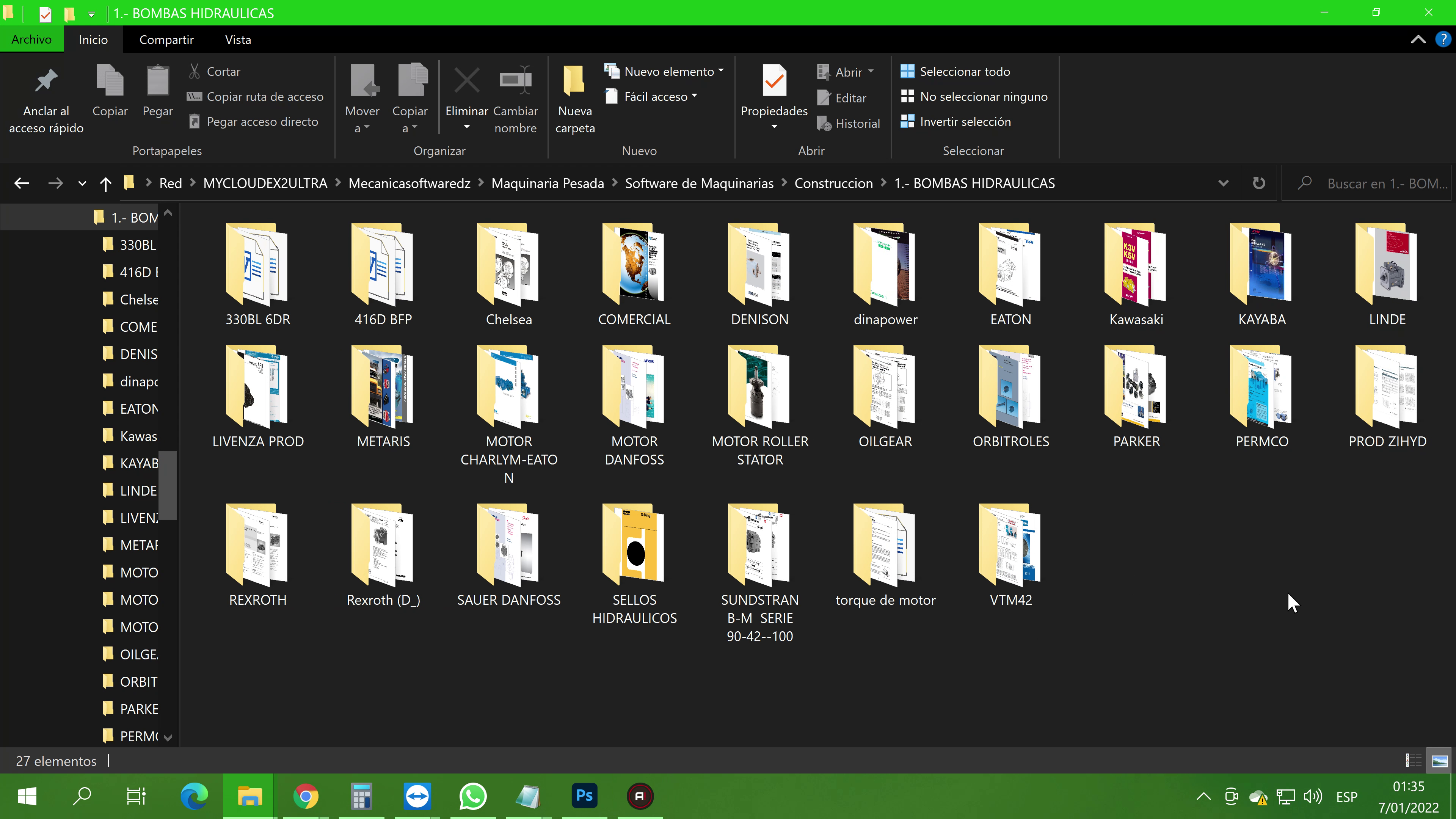1456x819 pixels.
Task: Switch to details view layout icon
Action: pos(1413,760)
